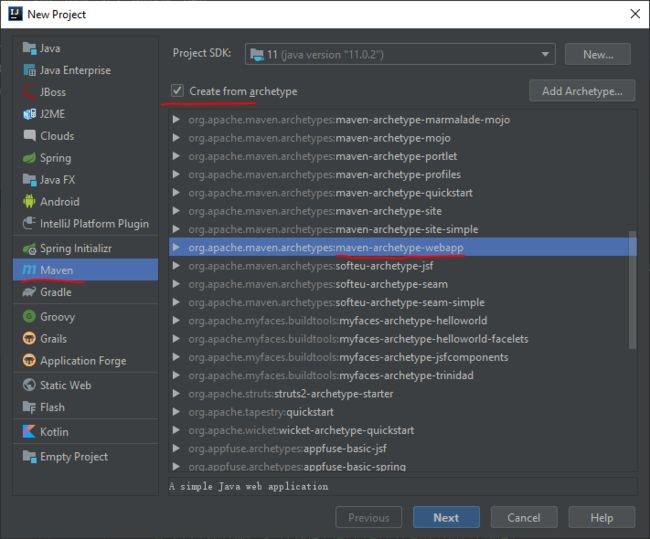
Task: Click the Next button
Action: (446, 517)
